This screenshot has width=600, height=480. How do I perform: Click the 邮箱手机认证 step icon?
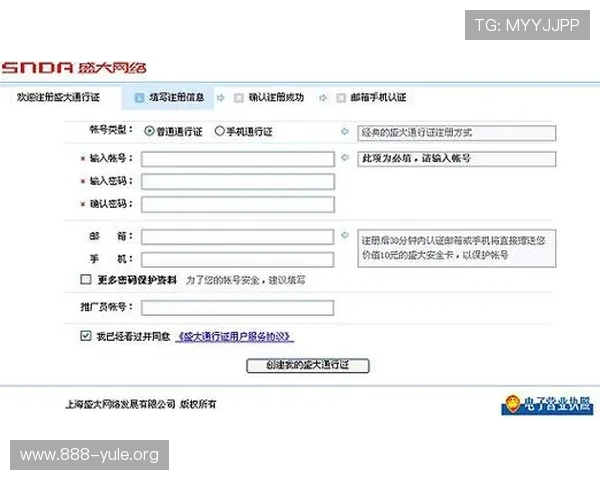click(x=341, y=98)
